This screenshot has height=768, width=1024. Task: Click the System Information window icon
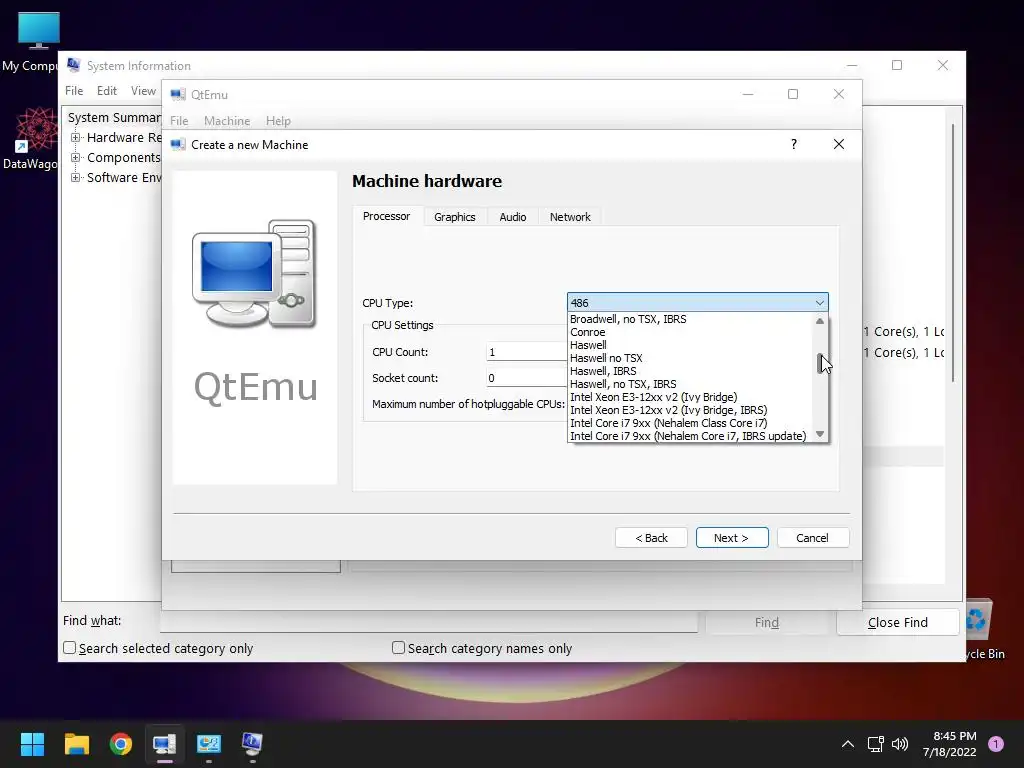[74, 65]
